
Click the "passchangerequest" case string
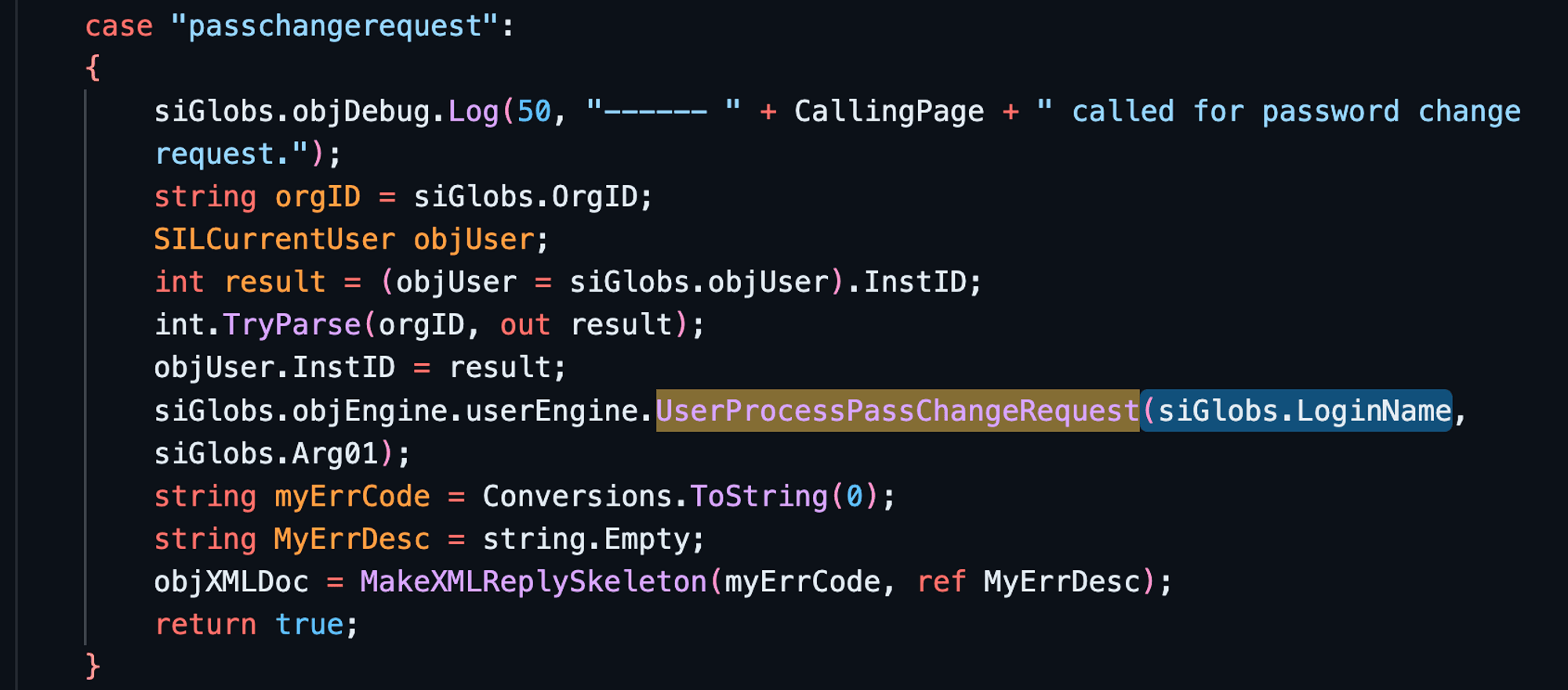pyautogui.click(x=334, y=27)
